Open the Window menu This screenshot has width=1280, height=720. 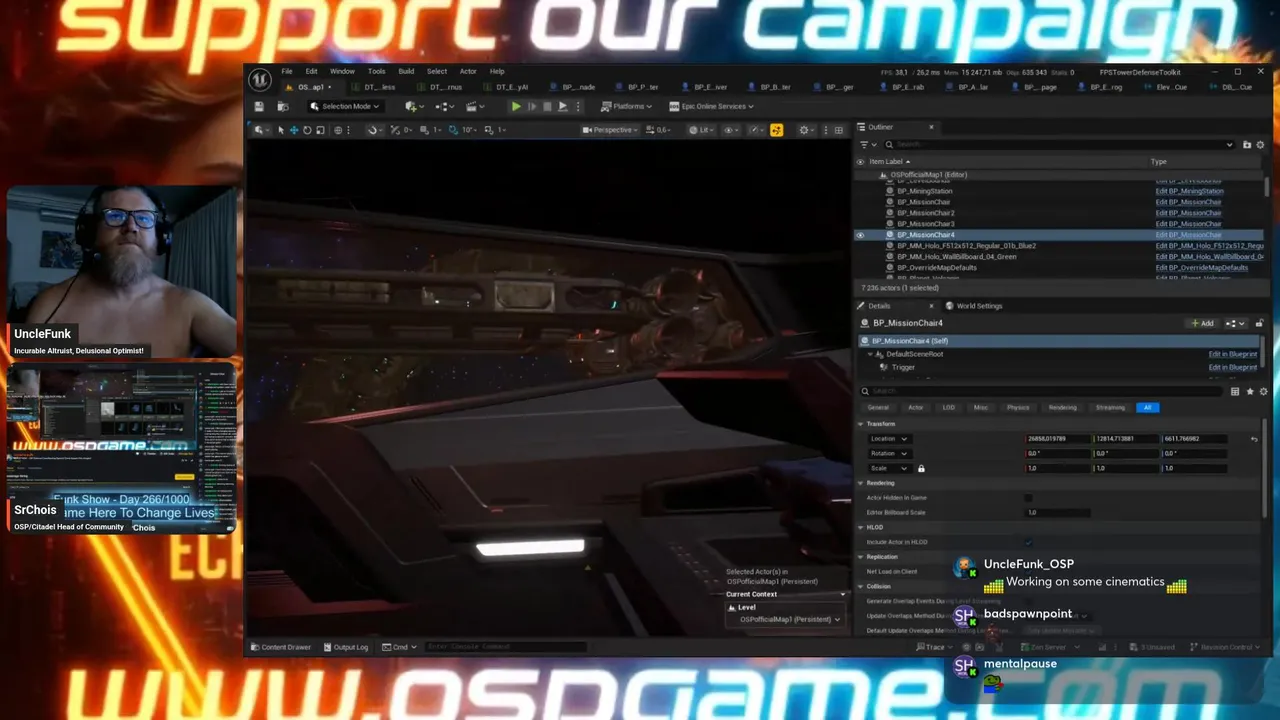342,71
